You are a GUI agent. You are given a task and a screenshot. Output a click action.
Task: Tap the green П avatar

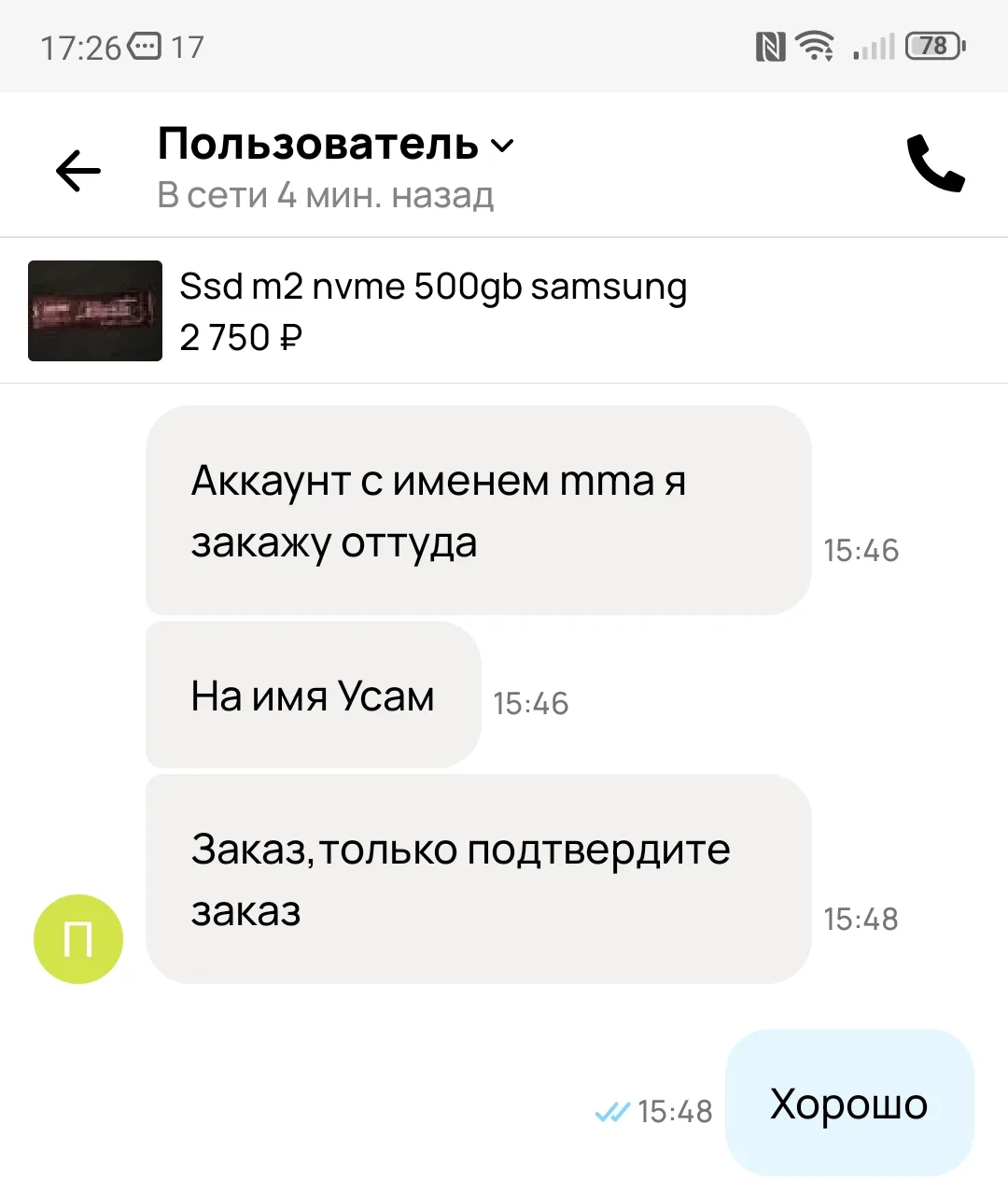click(78, 939)
